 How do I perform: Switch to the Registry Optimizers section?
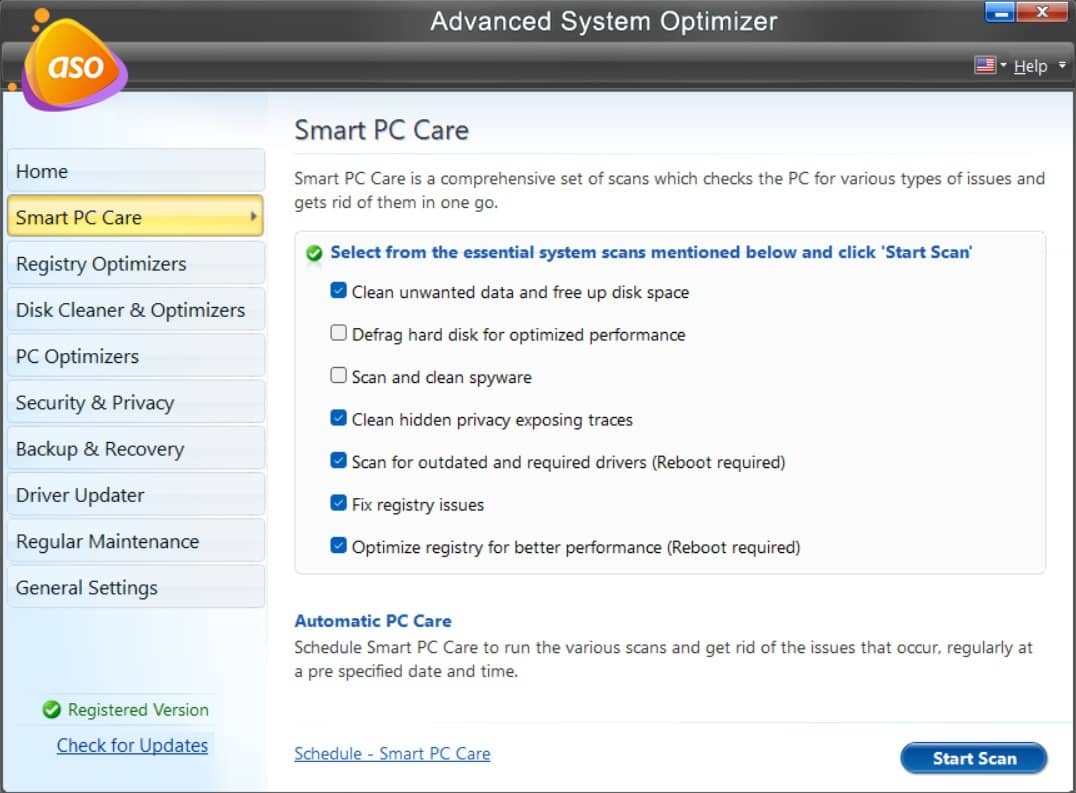pos(101,263)
